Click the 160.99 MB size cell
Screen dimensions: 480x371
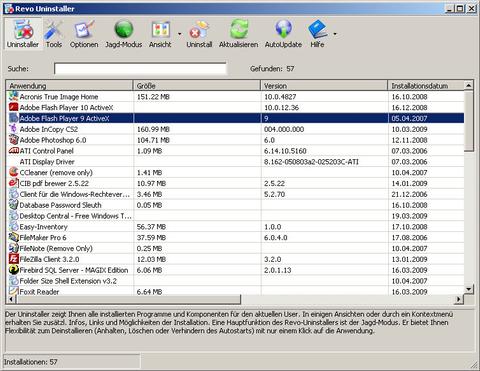point(153,129)
